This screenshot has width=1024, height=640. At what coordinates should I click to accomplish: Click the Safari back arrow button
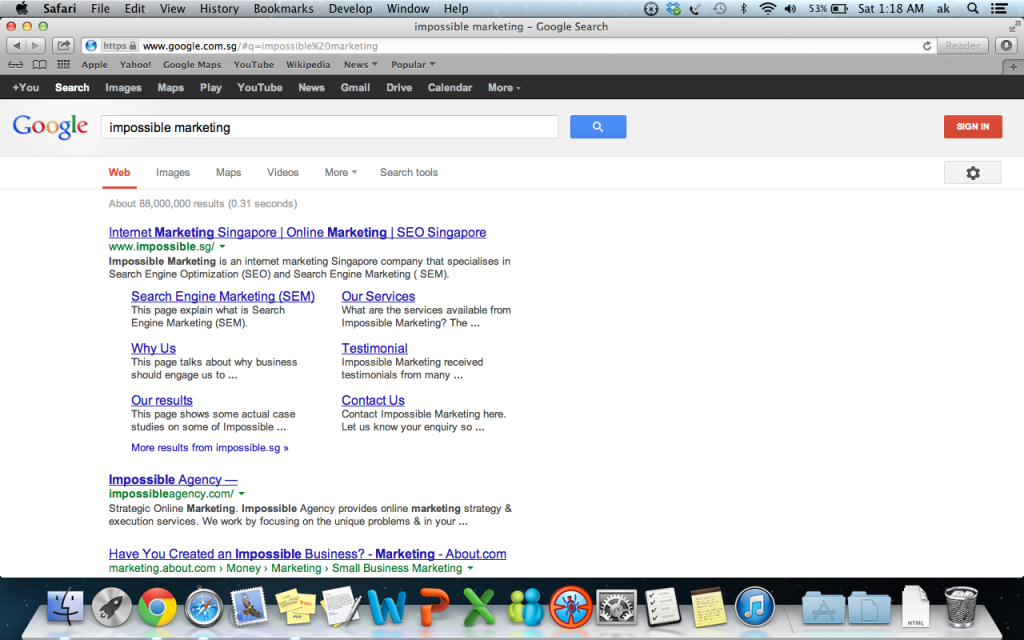pos(16,46)
